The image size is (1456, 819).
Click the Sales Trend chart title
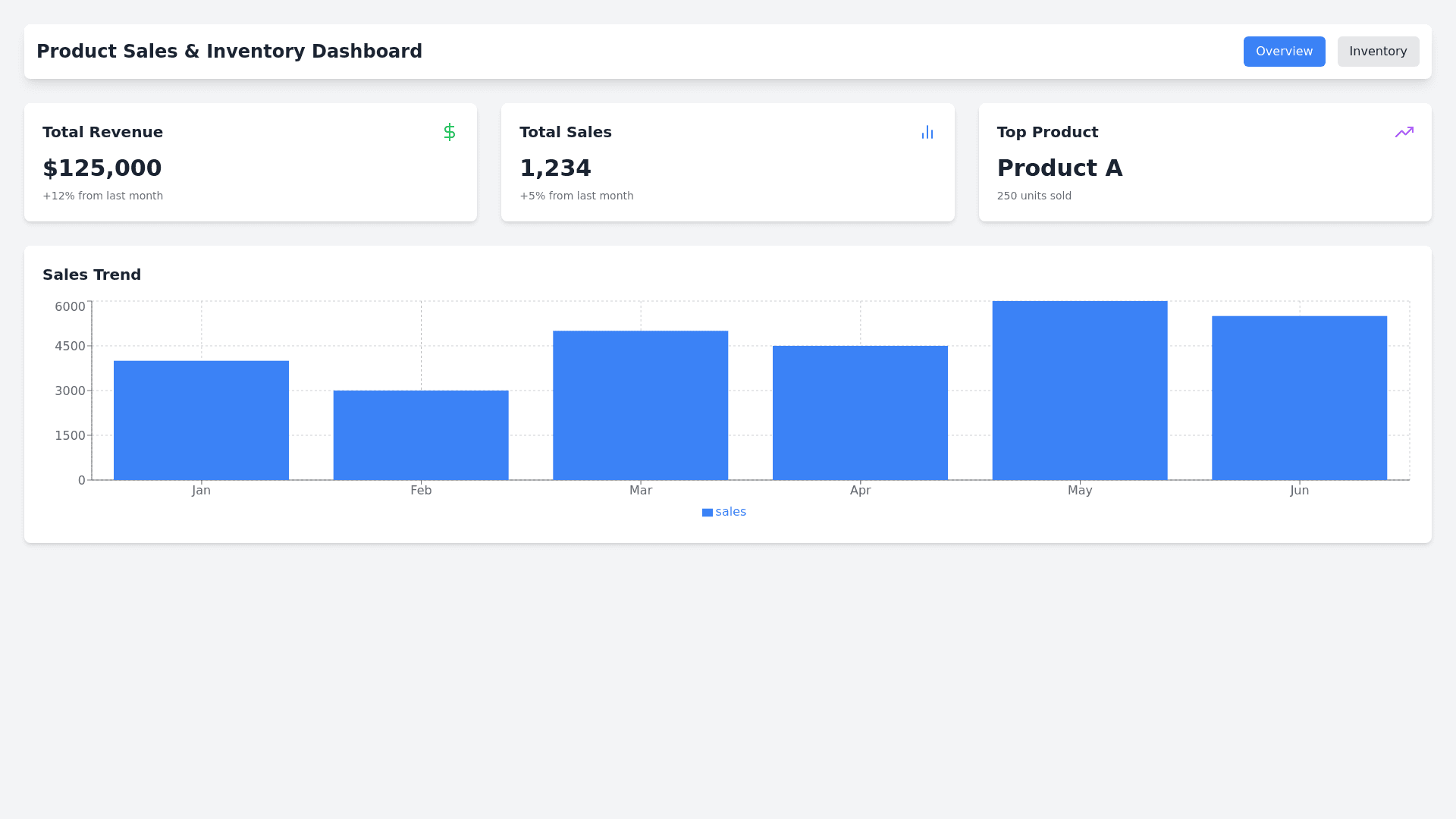pos(92,275)
